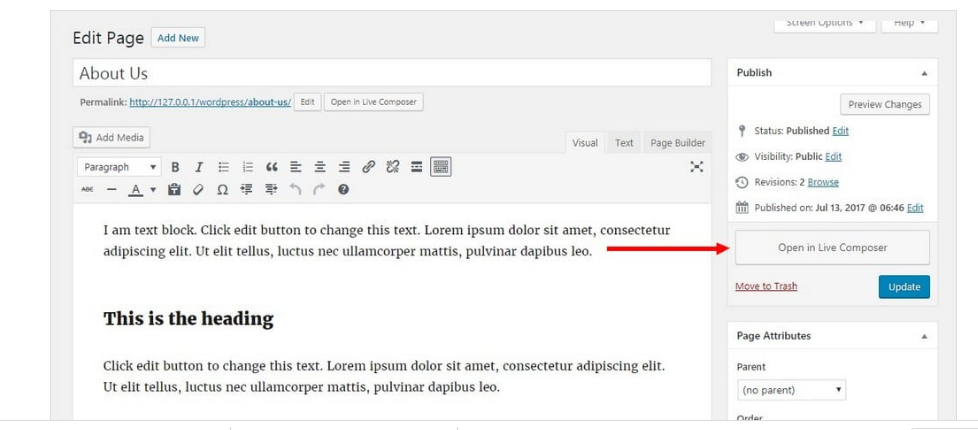Switch to the Page Builder tab
The height and width of the screenshot is (430, 978).
[677, 143]
